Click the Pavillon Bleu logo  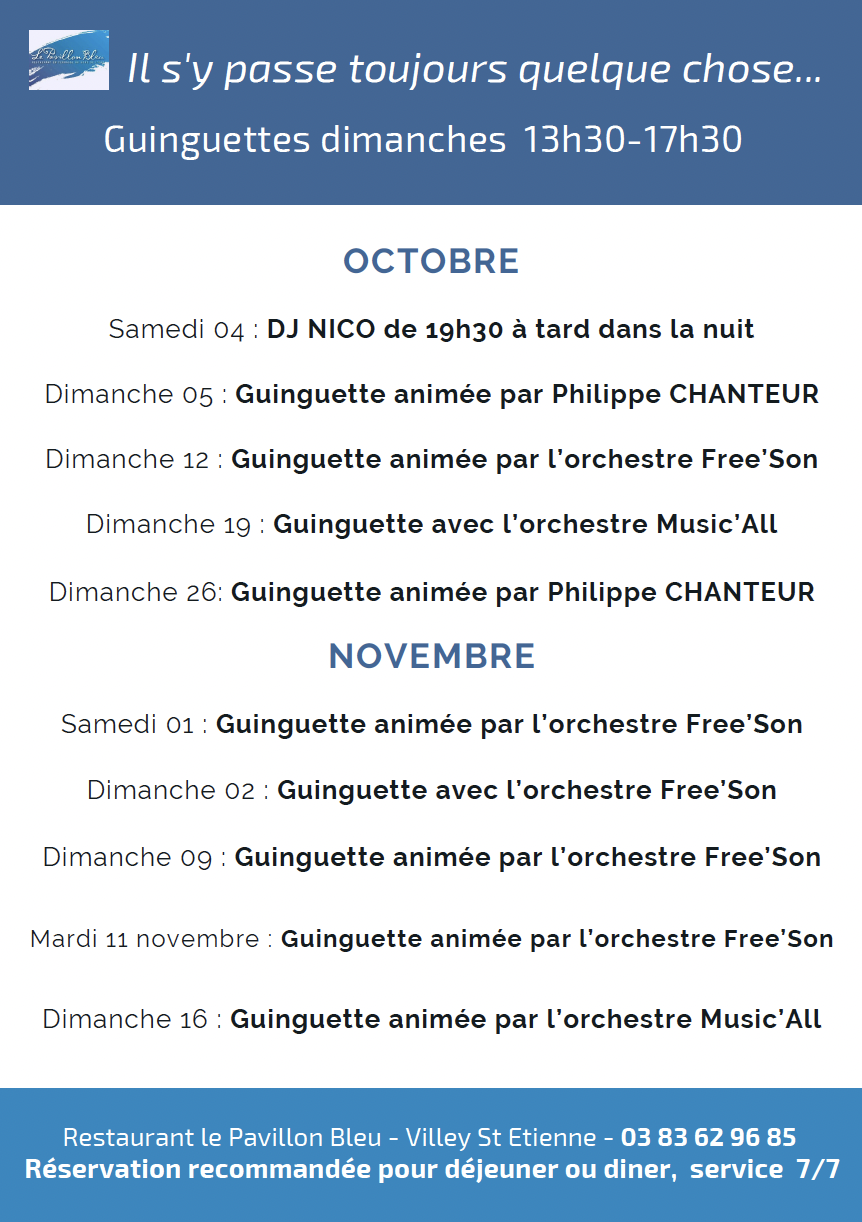(x=69, y=60)
